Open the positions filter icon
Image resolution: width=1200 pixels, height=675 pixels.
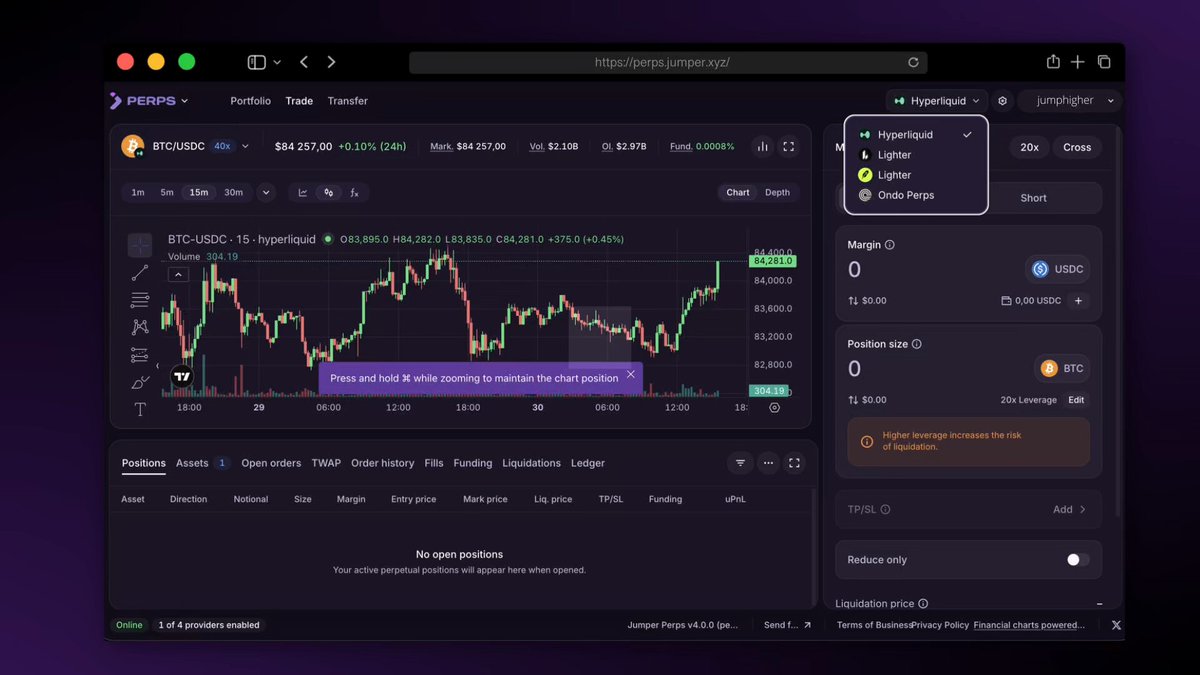[x=740, y=463]
